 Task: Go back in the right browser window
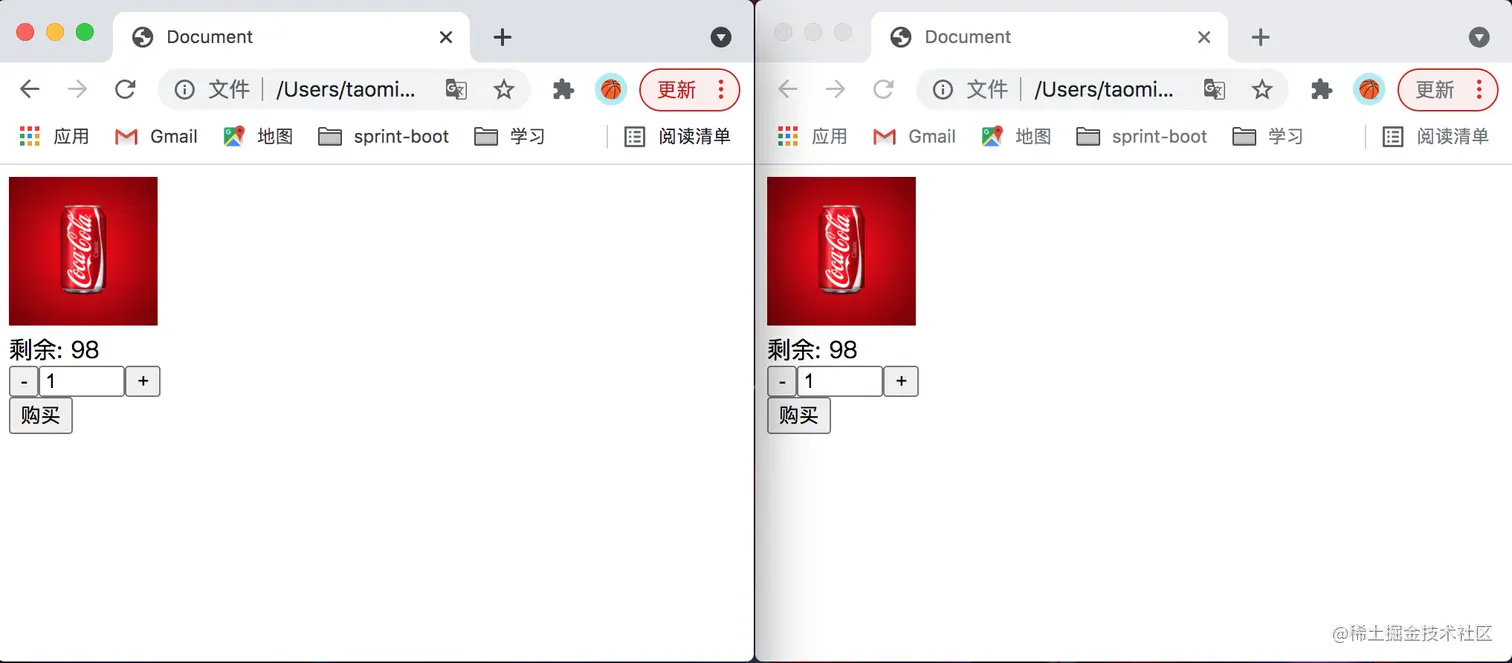tap(787, 90)
